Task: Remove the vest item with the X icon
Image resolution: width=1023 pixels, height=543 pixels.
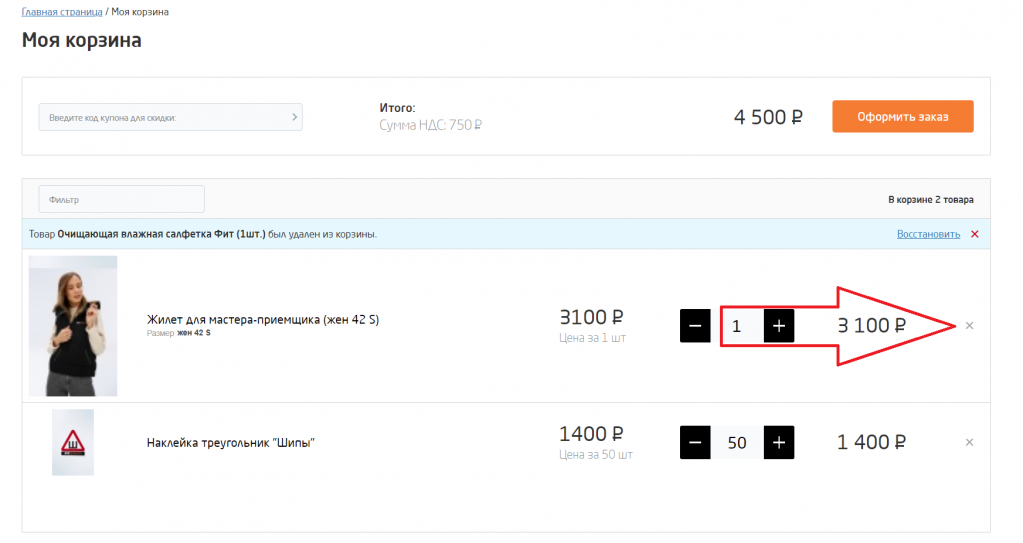Action: [x=969, y=326]
